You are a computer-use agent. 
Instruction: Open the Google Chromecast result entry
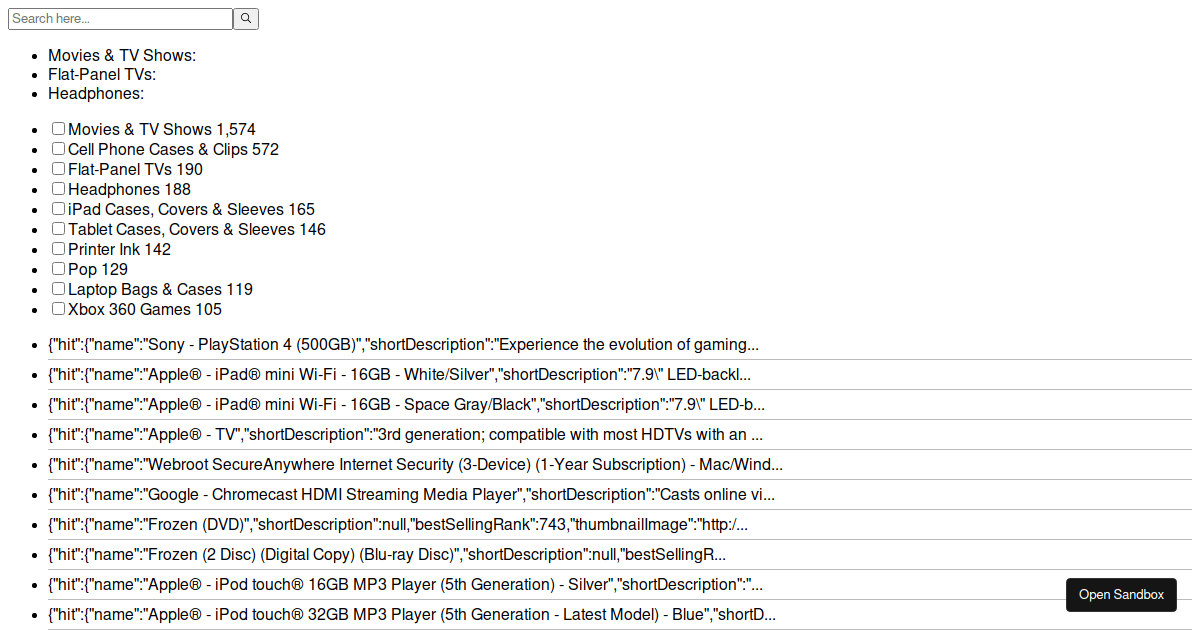click(620, 495)
